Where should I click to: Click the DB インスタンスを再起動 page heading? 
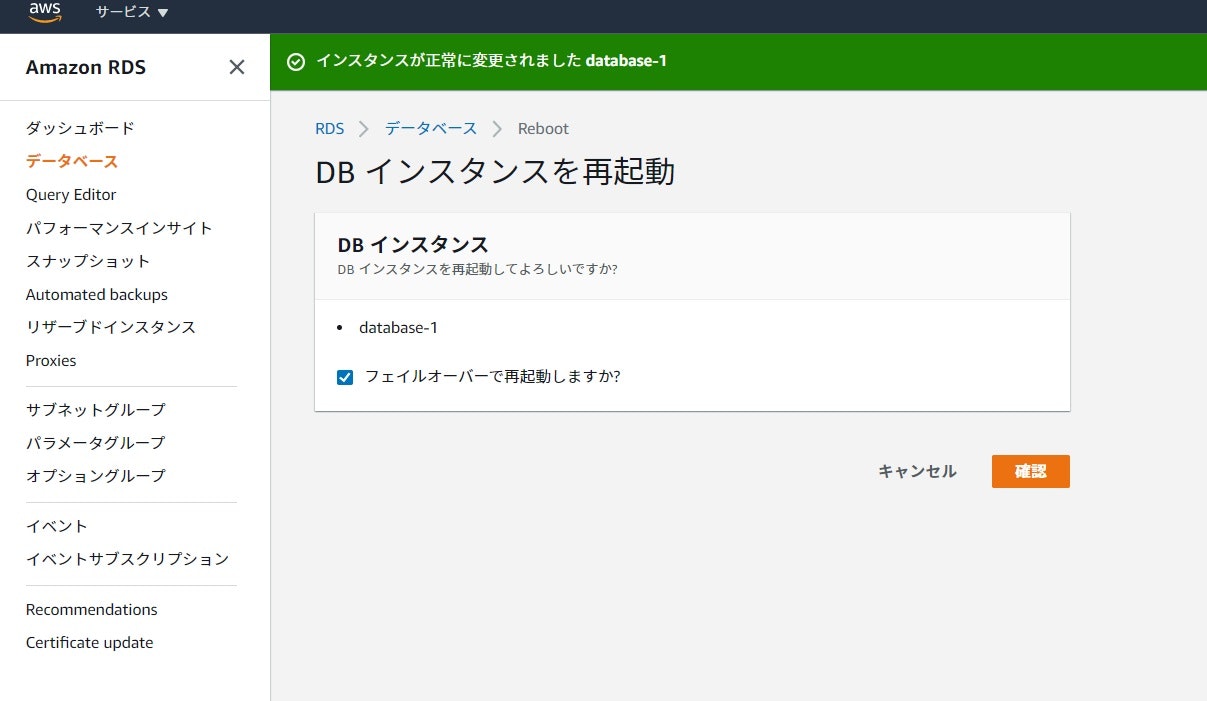click(x=495, y=172)
